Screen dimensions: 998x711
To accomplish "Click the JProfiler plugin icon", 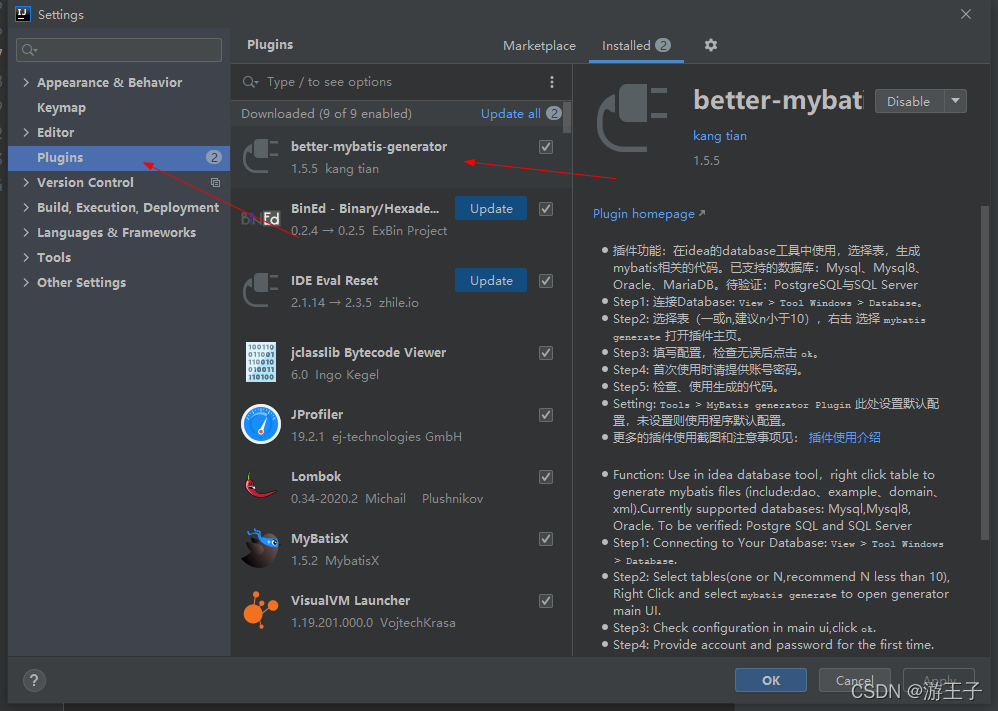I will click(260, 425).
